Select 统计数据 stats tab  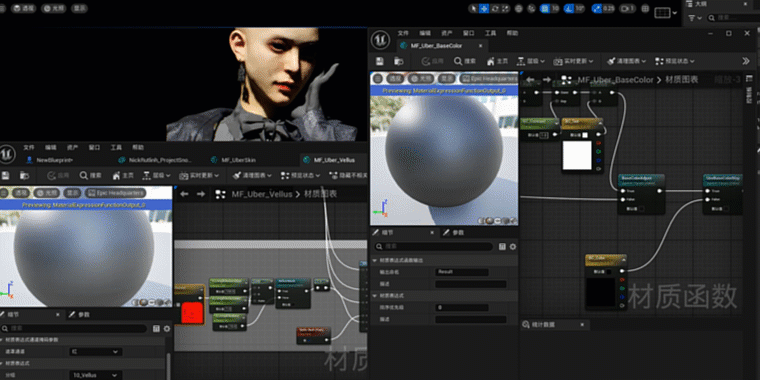click(x=543, y=324)
